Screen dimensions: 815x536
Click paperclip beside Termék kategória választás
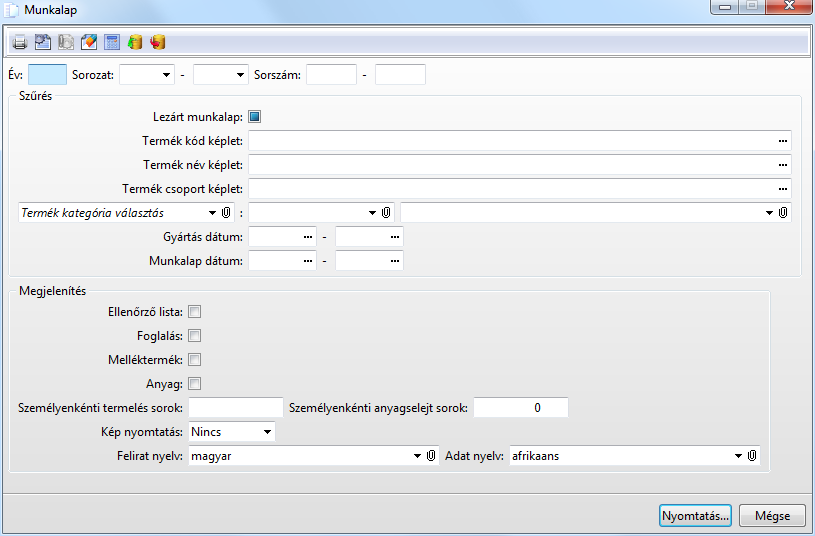[226, 213]
